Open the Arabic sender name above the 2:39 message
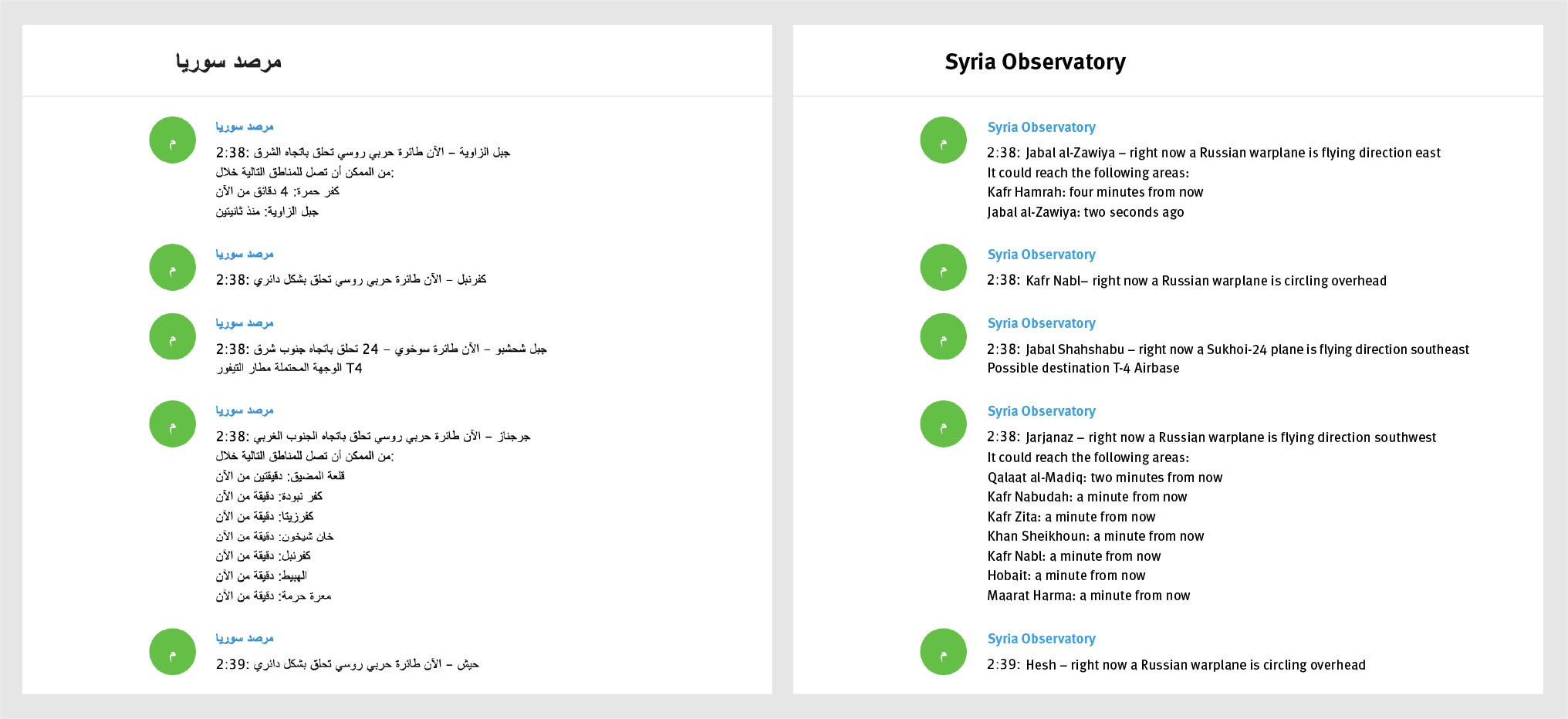Image resolution: width=1568 pixels, height=719 pixels. point(245,638)
